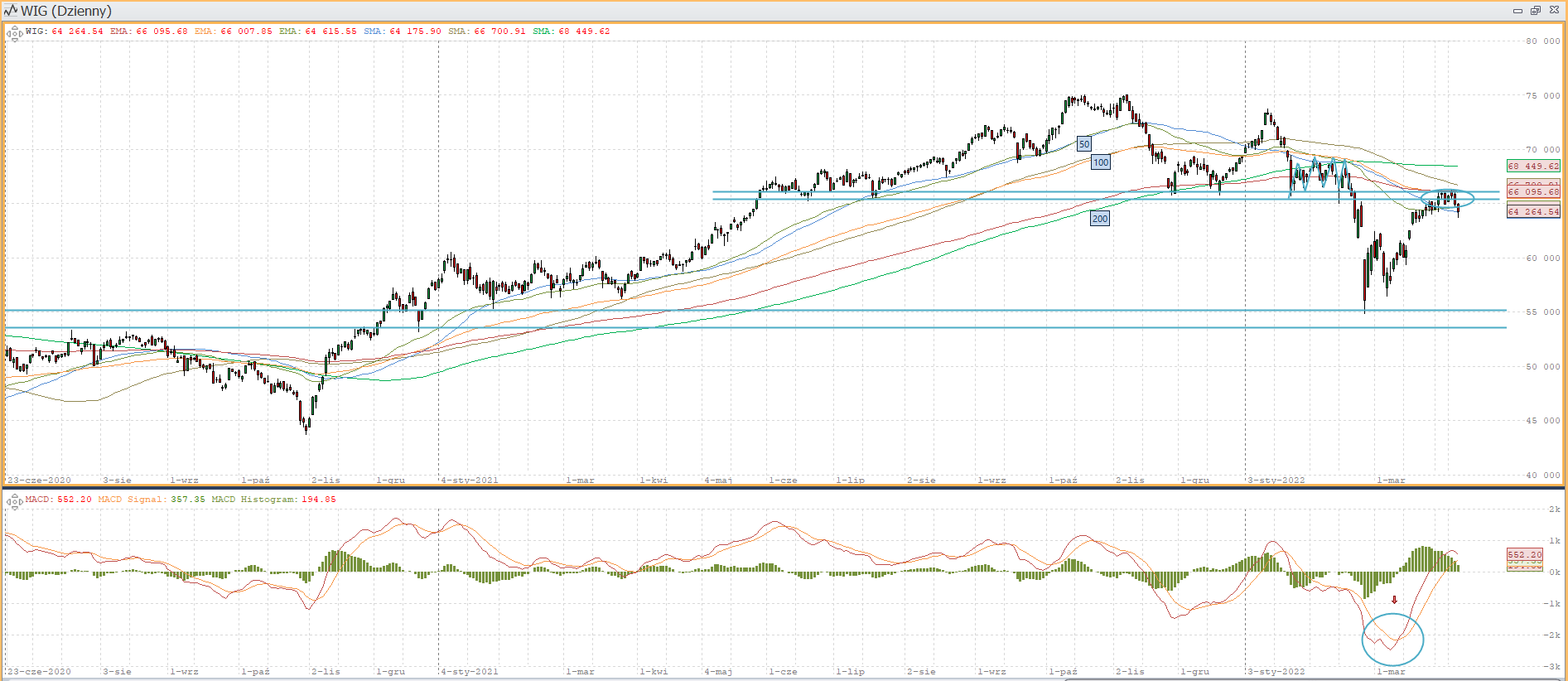The width and height of the screenshot is (1568, 681).
Task: Click the label box marked 100
Action: [1100, 162]
